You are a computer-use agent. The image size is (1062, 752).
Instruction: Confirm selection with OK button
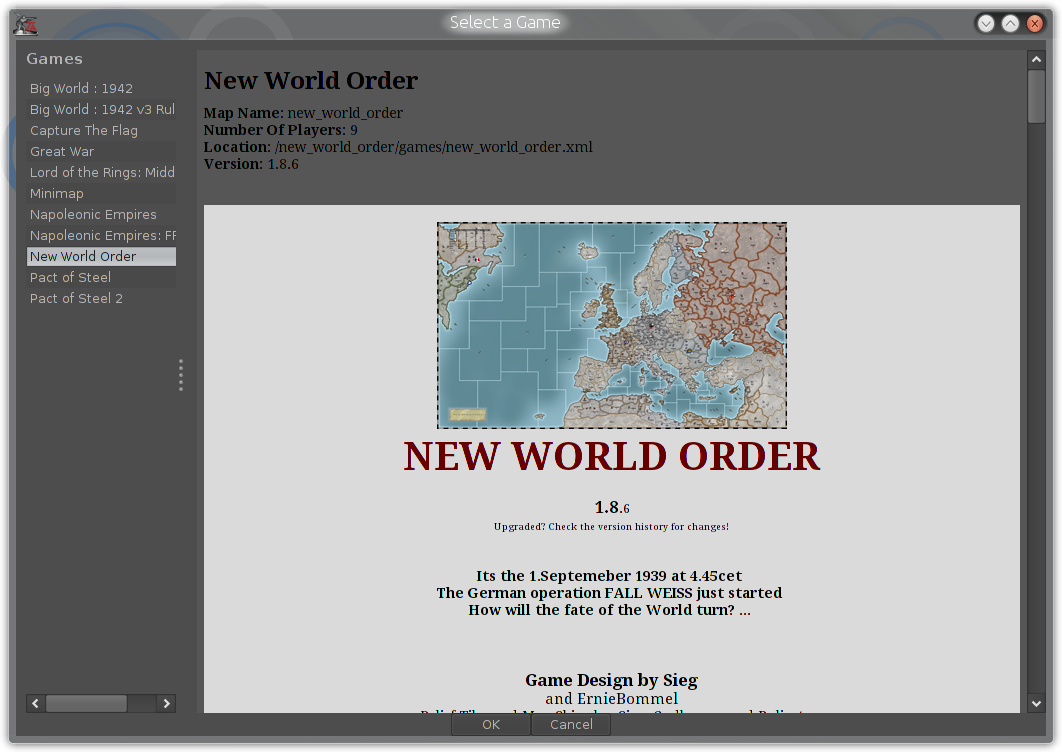[x=490, y=724]
